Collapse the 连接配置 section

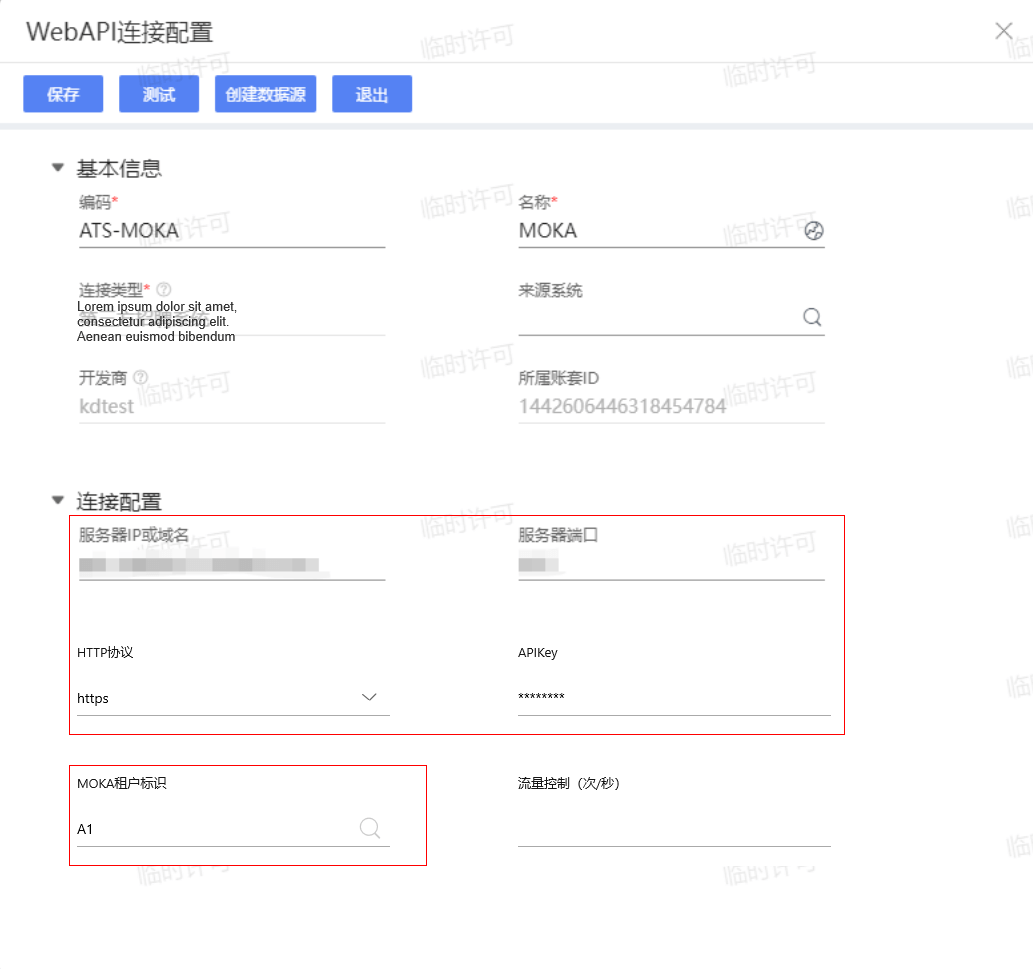point(58,500)
